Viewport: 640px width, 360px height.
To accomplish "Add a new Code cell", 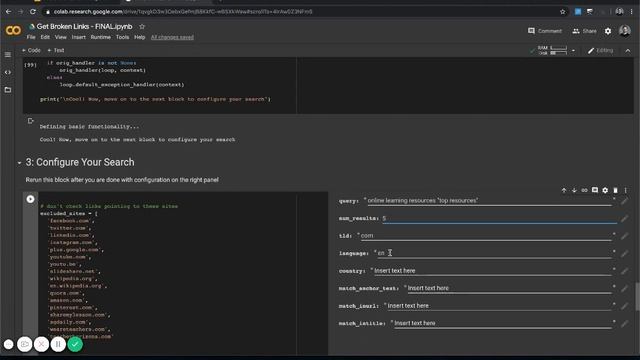I will (31, 50).
